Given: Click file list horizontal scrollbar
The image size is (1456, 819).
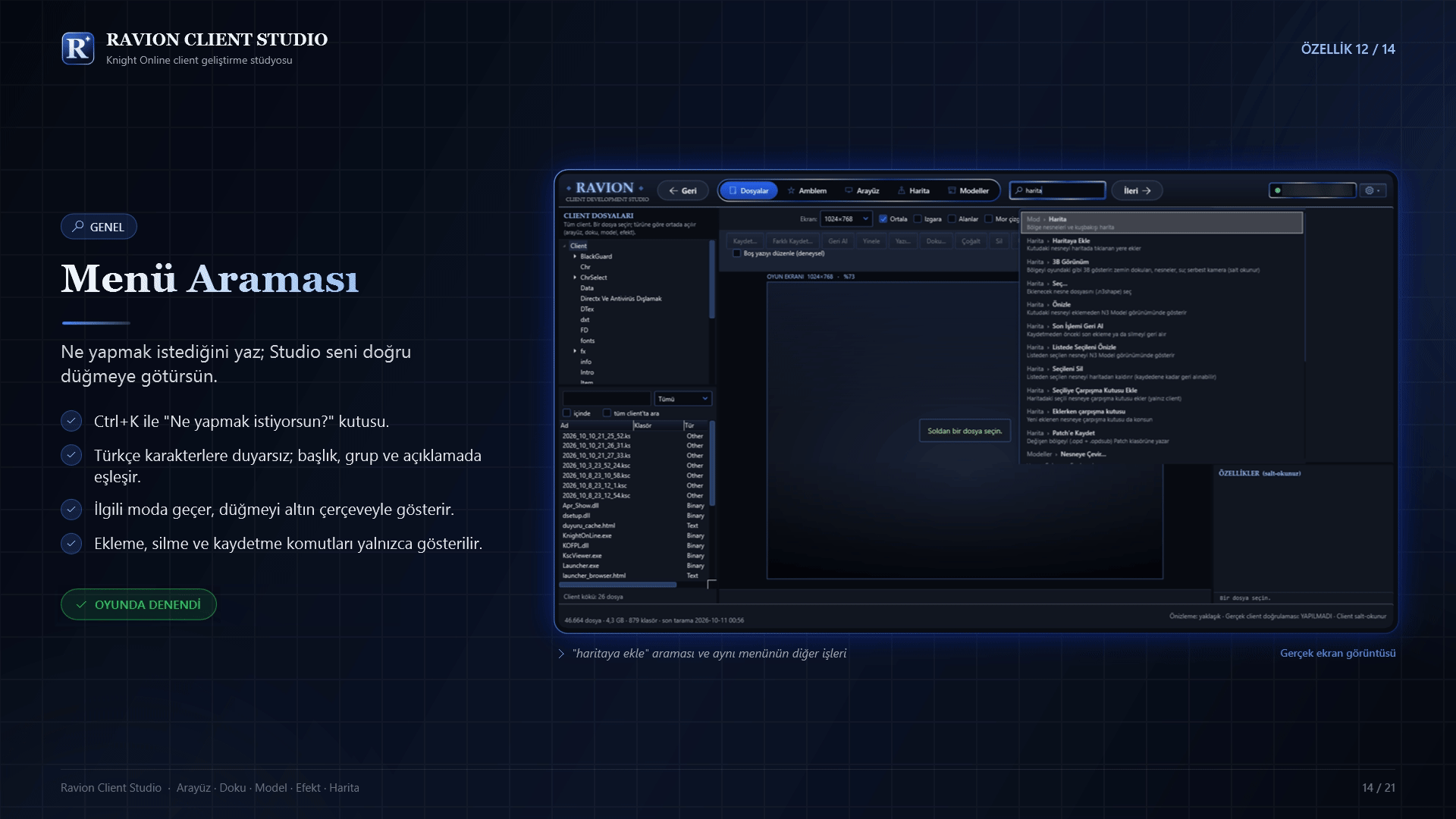Looking at the screenshot, I should pos(617,585).
